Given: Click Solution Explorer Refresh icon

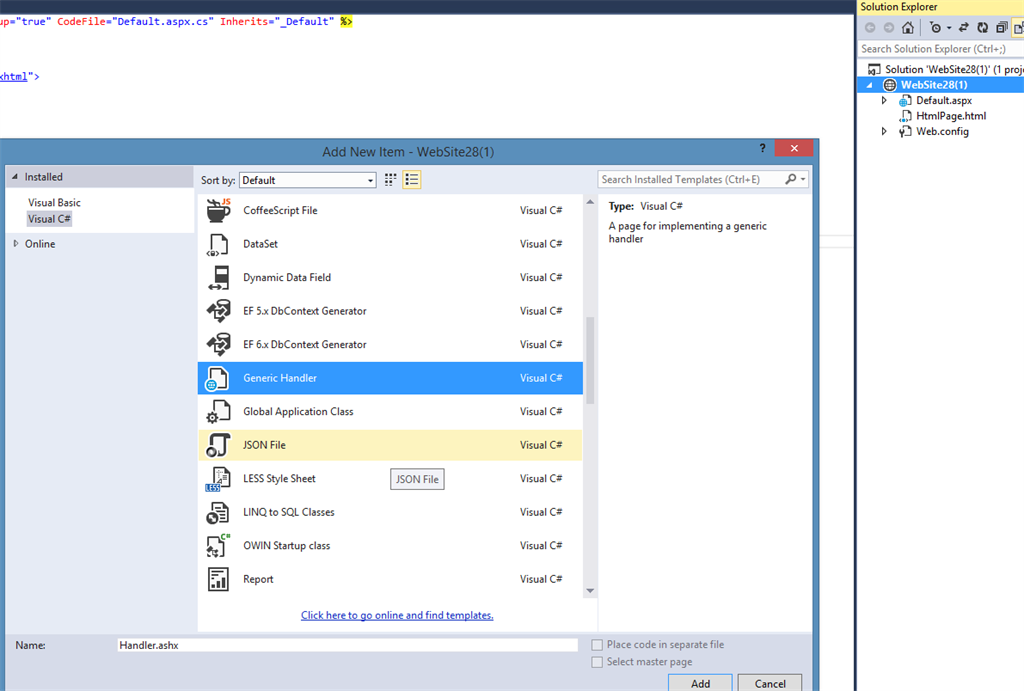Looking at the screenshot, I should coord(982,27).
